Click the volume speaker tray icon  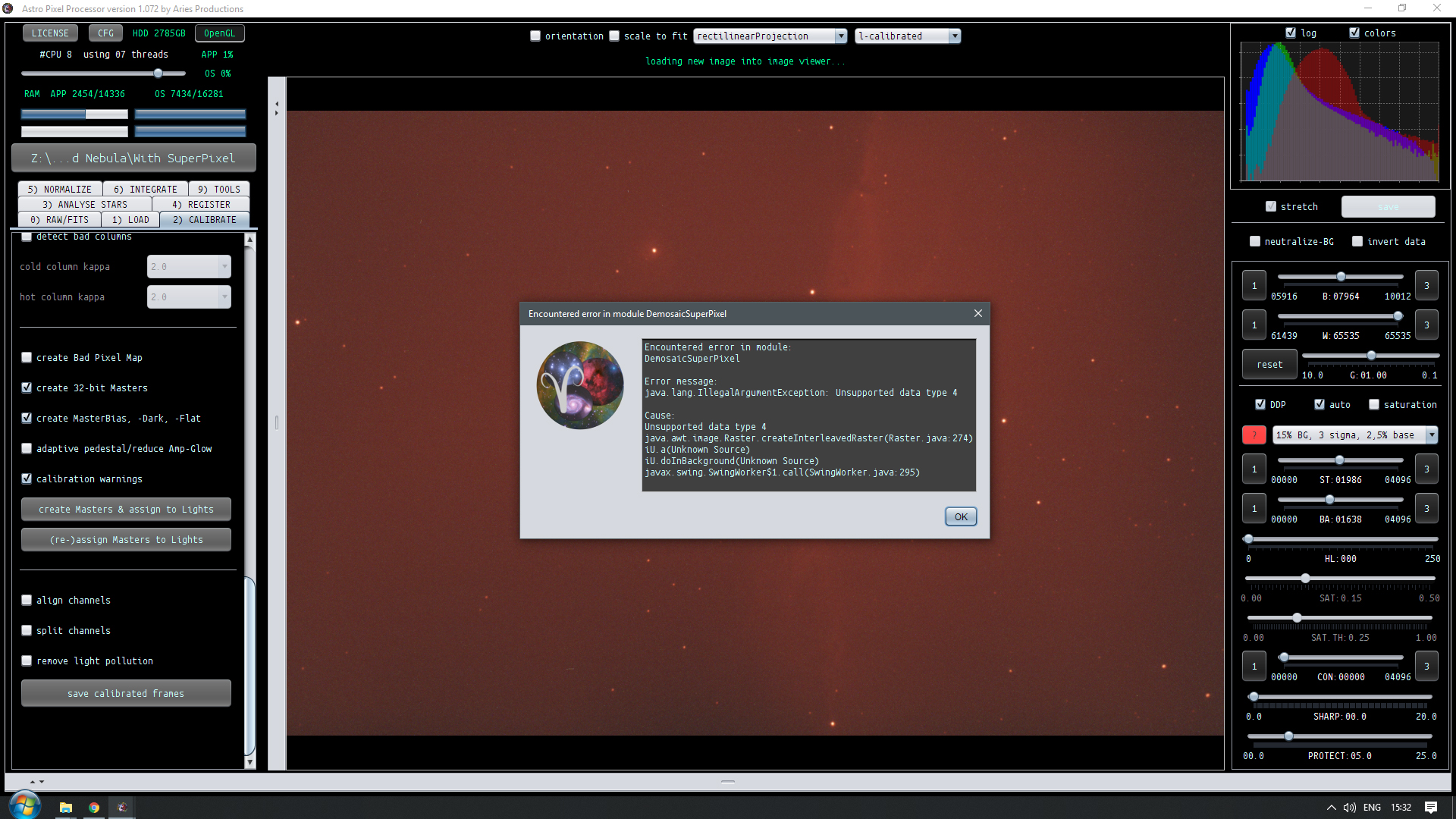pos(1349,808)
